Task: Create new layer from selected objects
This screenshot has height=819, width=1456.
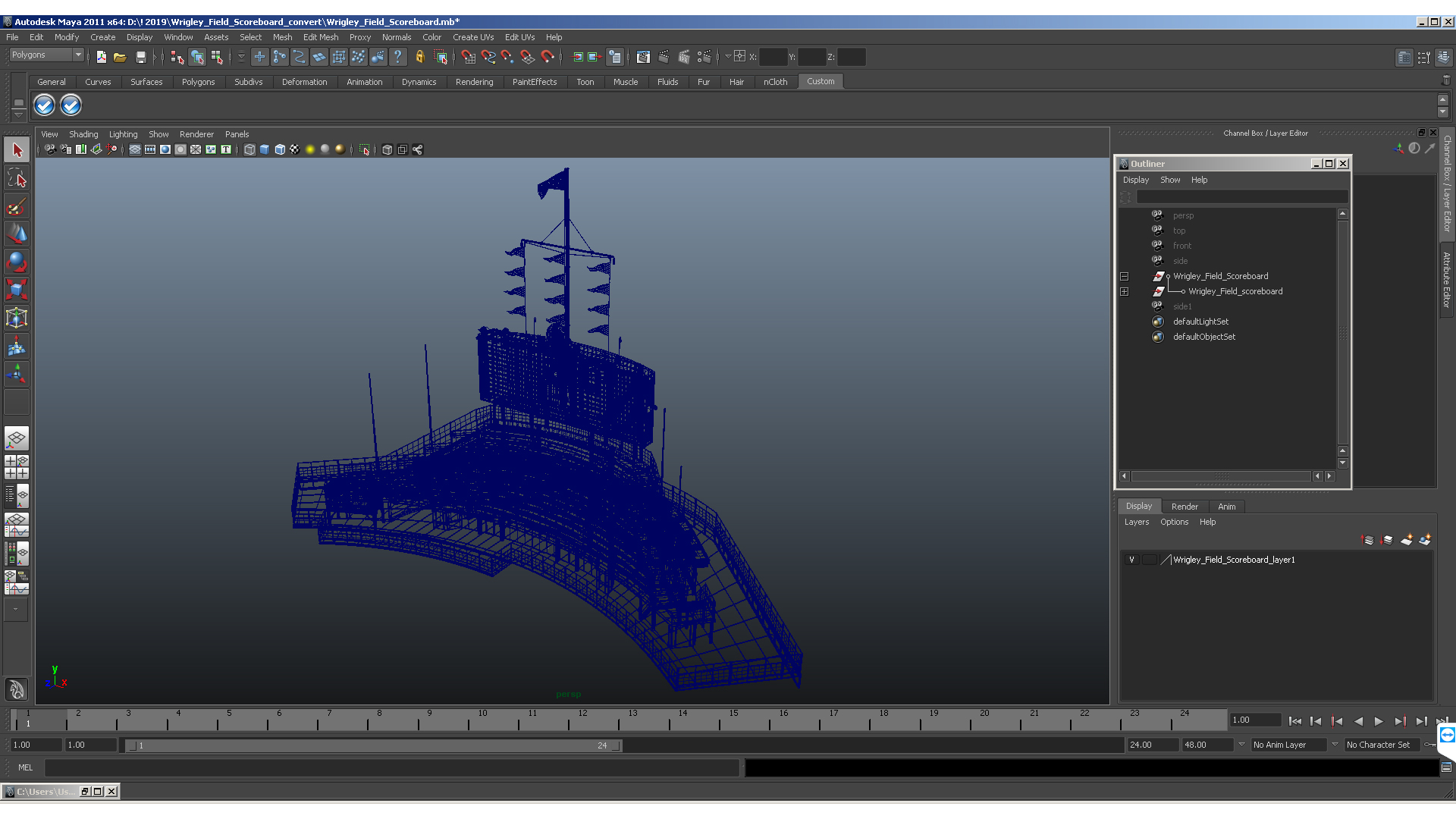Action: (1425, 540)
